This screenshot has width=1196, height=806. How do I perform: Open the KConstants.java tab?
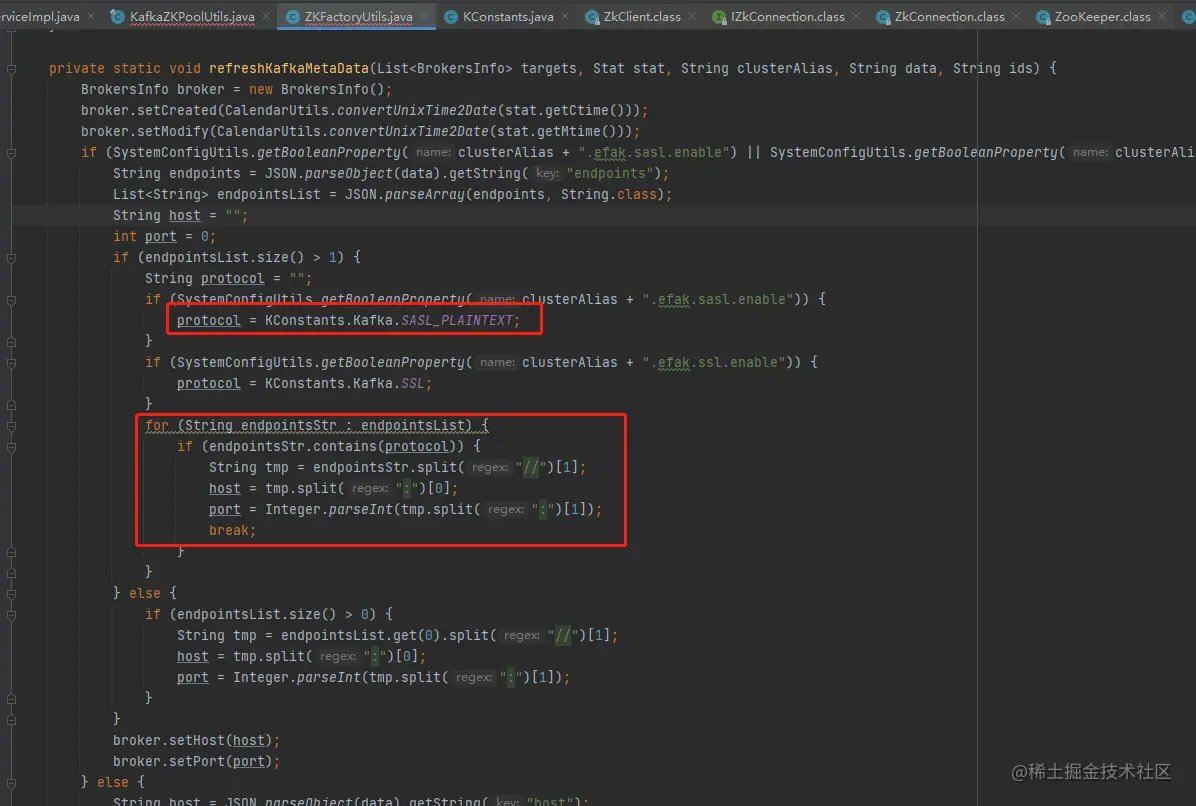508,16
